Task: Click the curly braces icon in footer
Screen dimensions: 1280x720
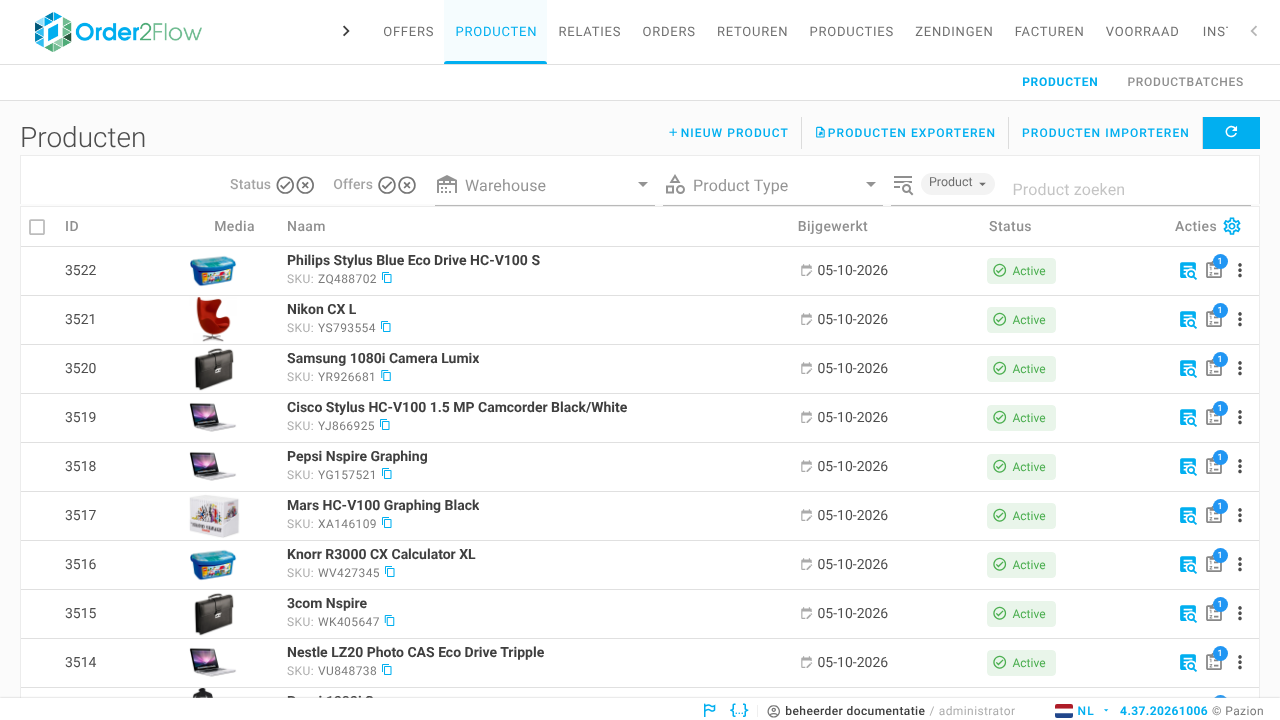Action: pyautogui.click(x=739, y=710)
